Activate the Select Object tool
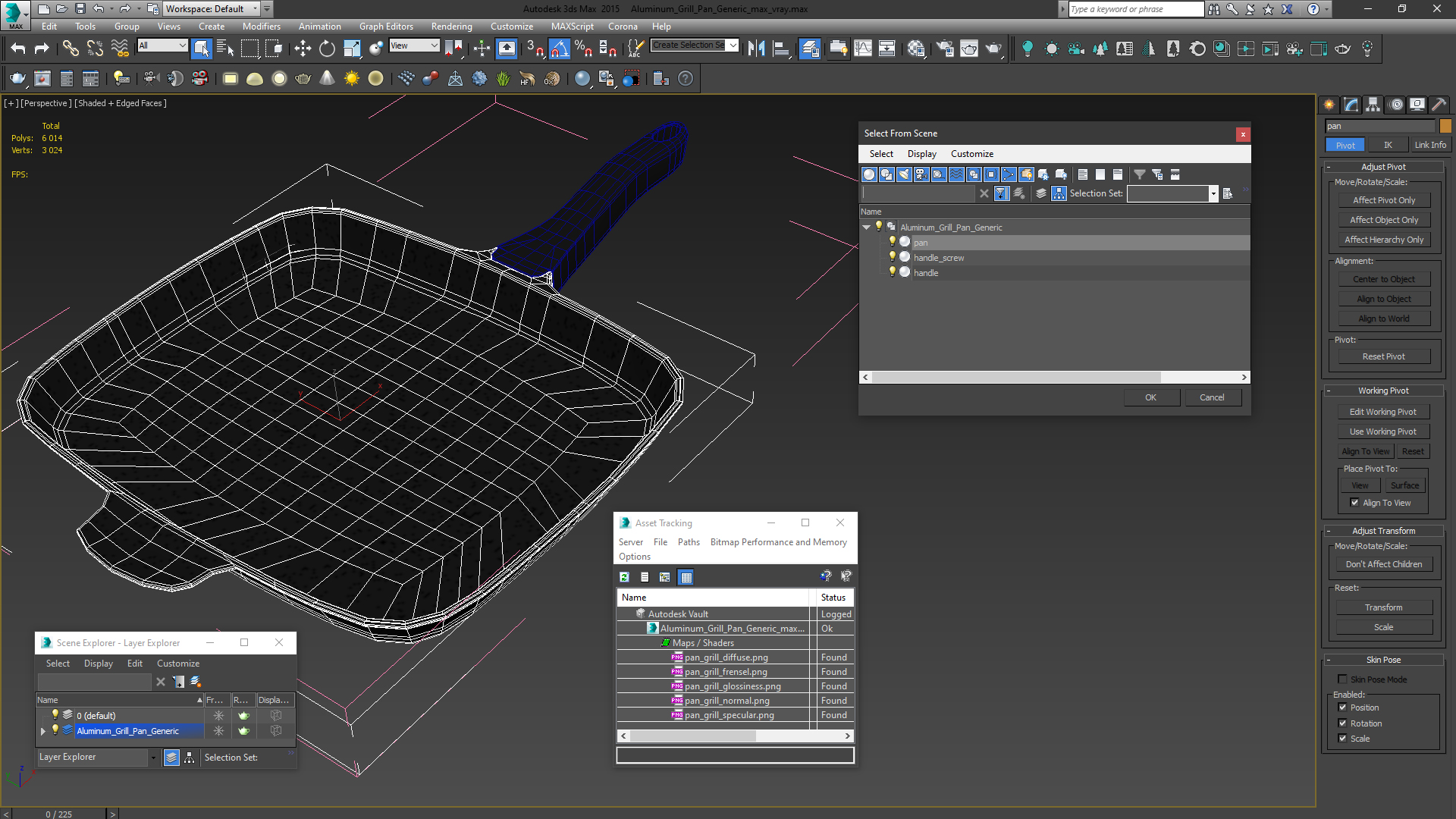This screenshot has width=1456, height=819. tap(201, 49)
